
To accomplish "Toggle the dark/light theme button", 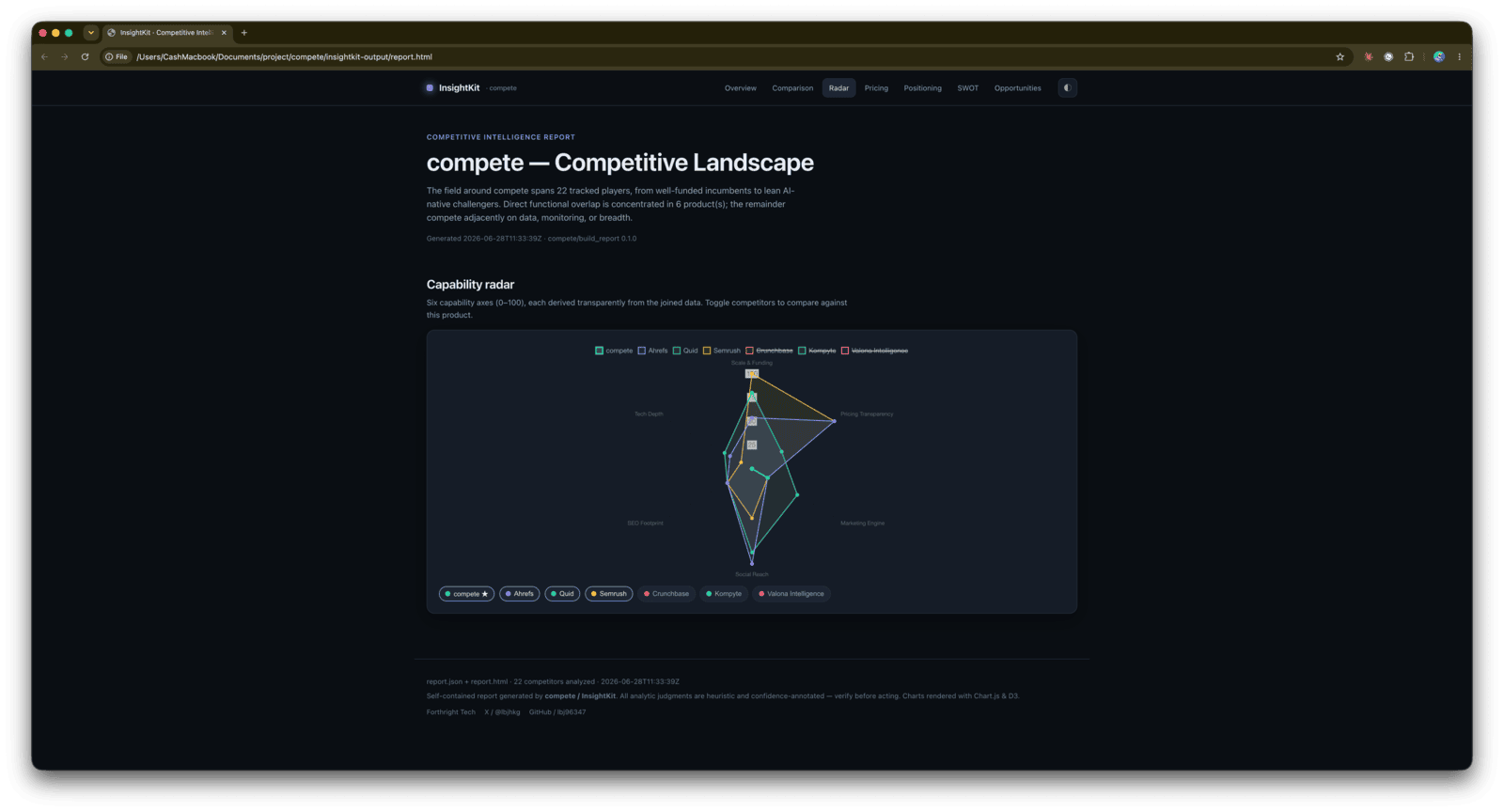I will [x=1067, y=88].
